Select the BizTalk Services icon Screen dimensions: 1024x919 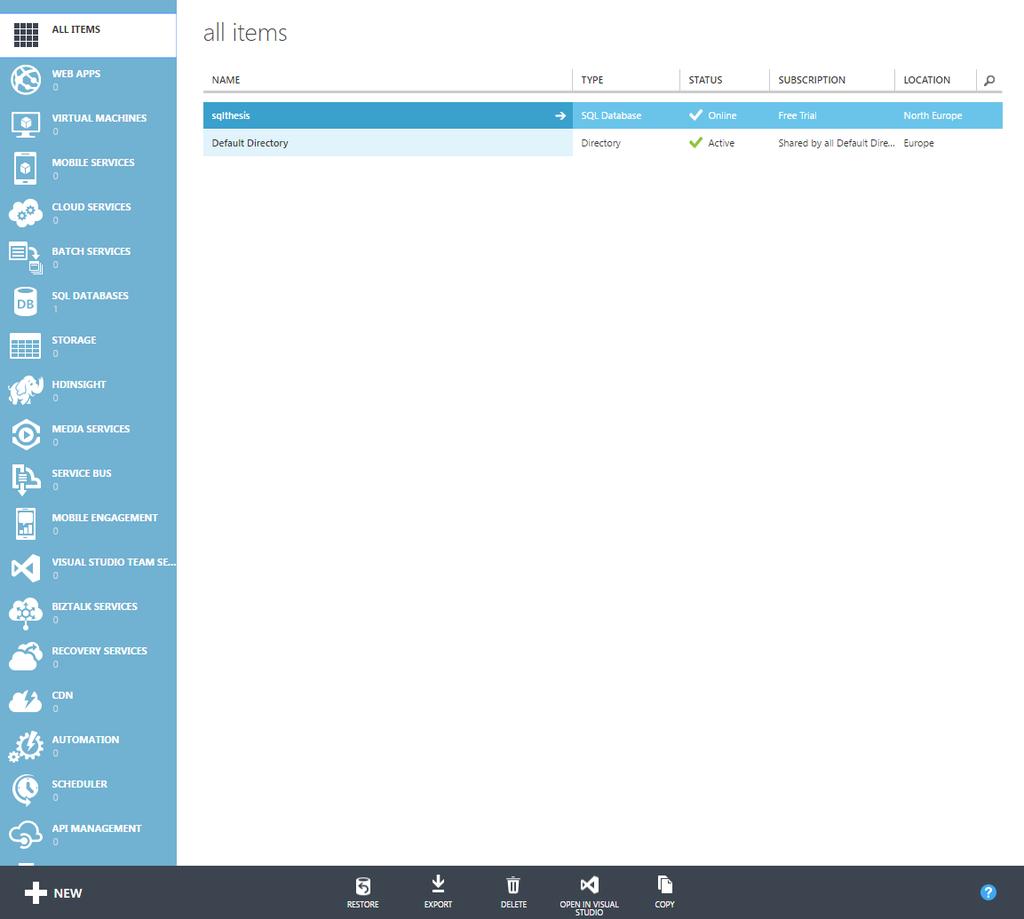tap(25, 613)
